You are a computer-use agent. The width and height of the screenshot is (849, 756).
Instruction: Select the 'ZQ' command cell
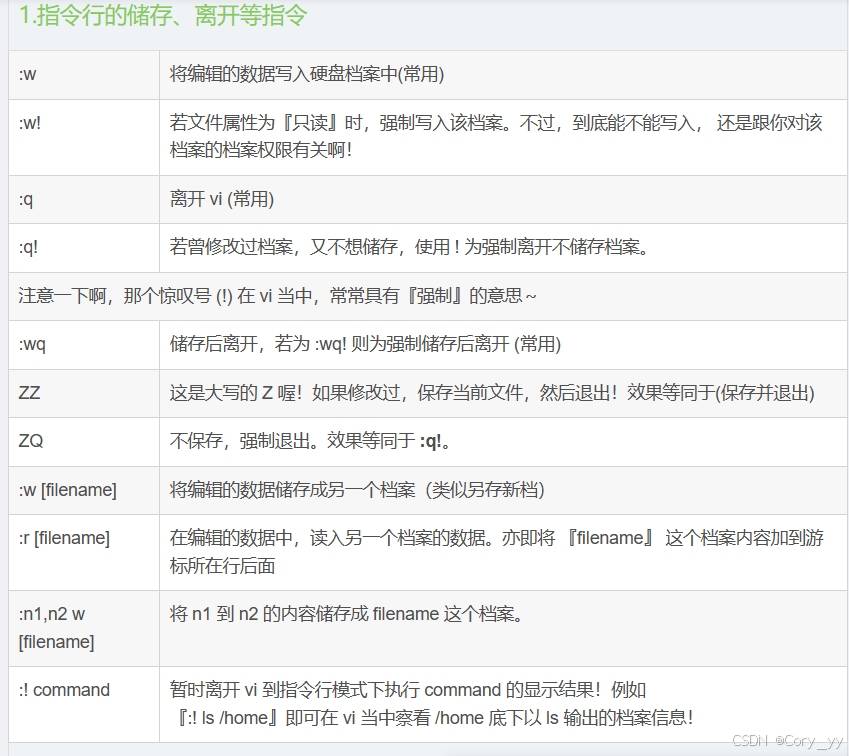84,441
